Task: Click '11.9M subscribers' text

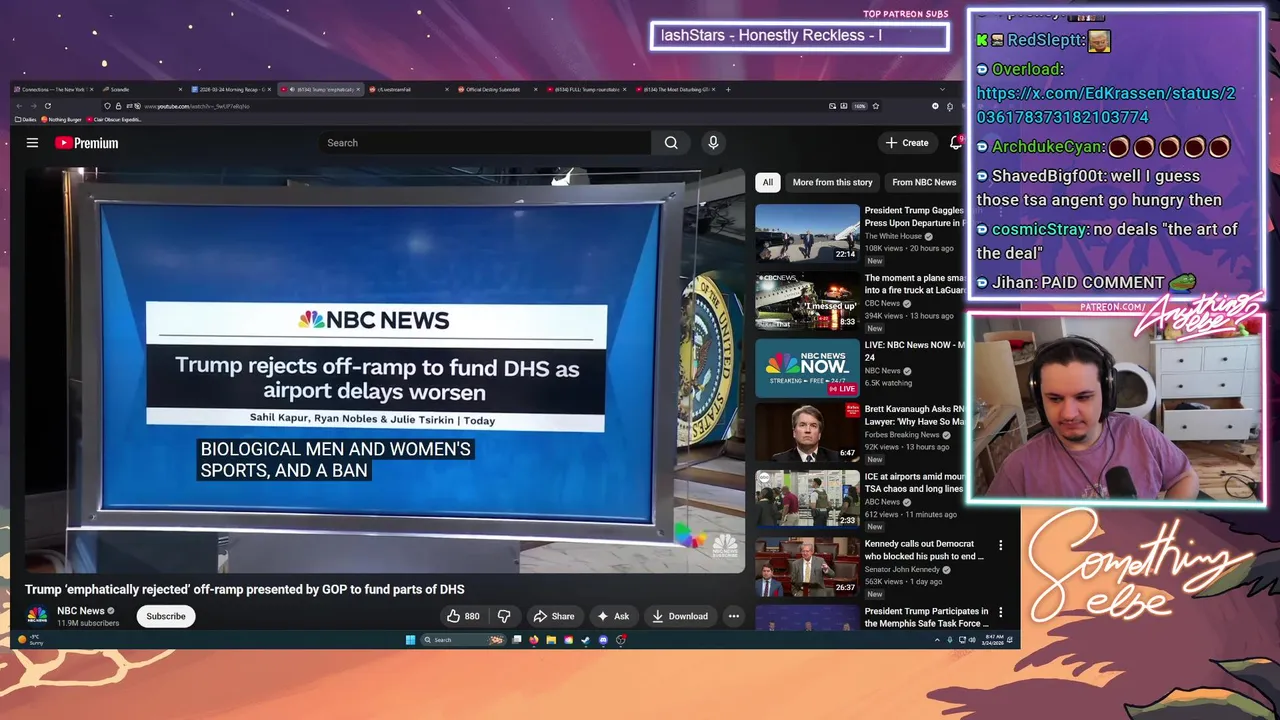Action: tap(88, 623)
